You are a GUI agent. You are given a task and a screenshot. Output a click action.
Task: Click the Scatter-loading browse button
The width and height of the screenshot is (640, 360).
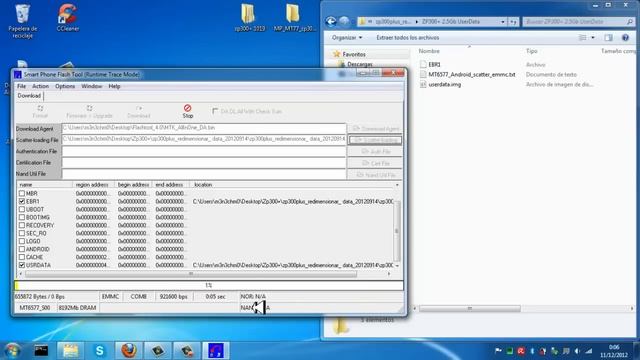click(375, 140)
